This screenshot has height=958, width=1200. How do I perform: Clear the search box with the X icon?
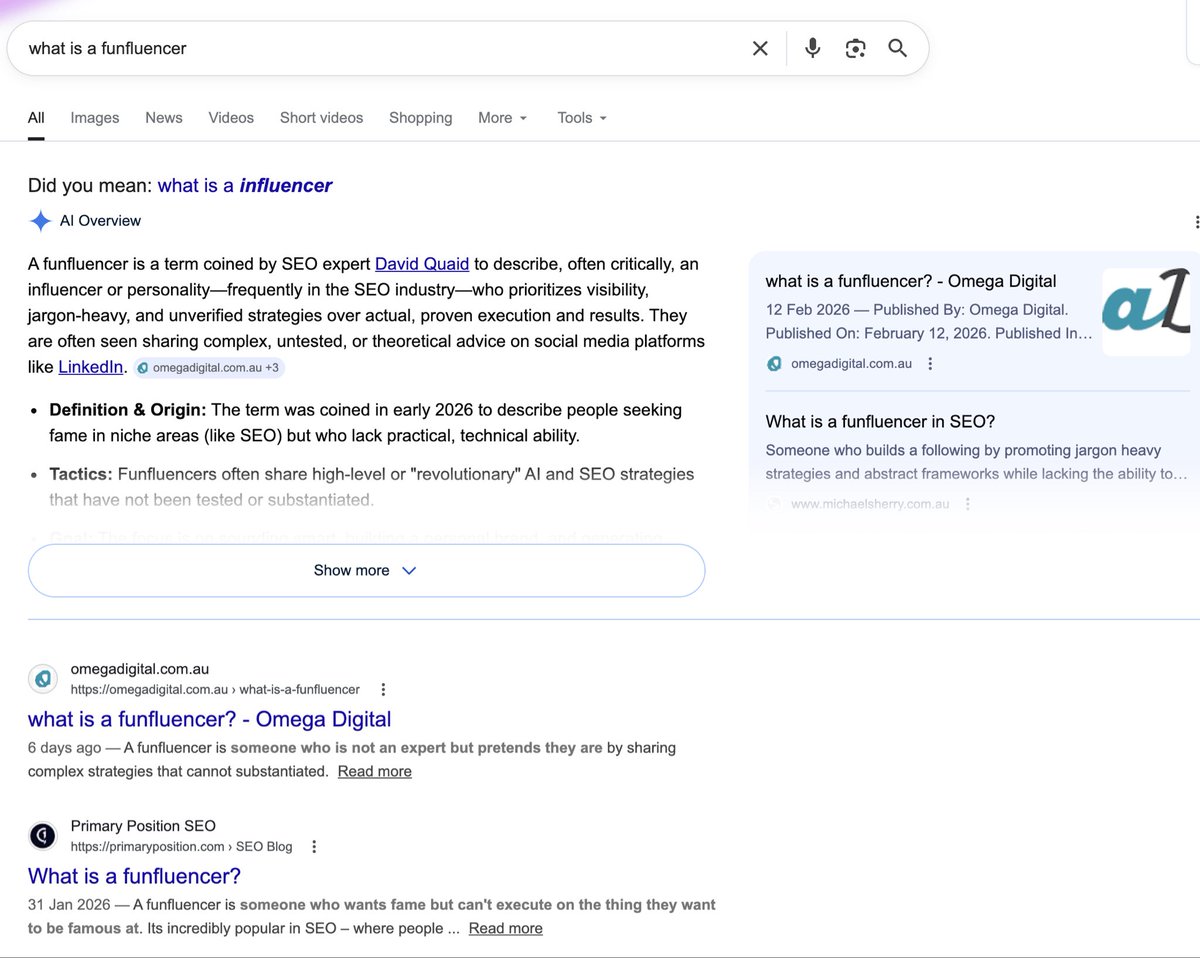tap(760, 48)
